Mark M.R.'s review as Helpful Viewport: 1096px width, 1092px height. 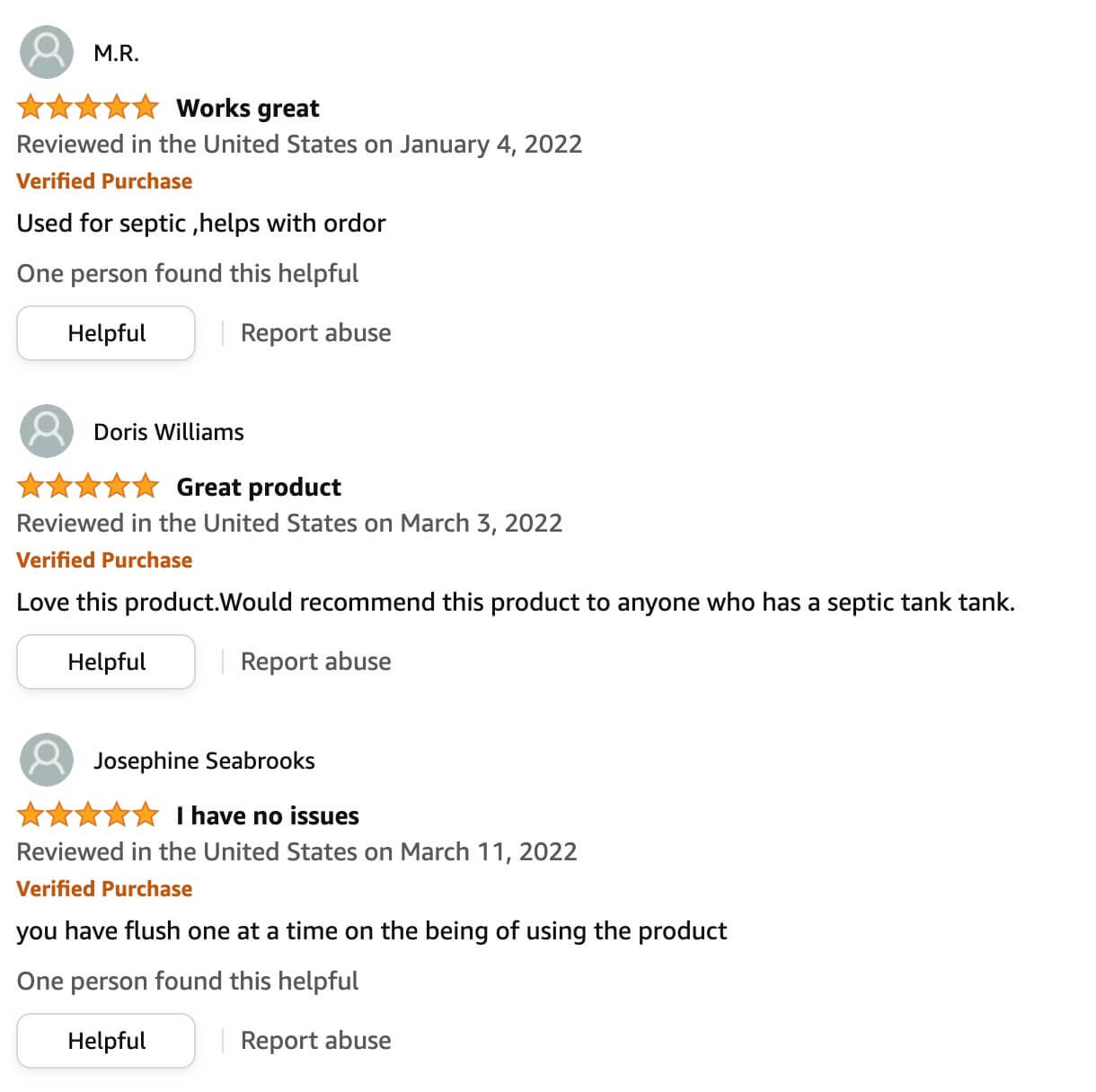(106, 333)
